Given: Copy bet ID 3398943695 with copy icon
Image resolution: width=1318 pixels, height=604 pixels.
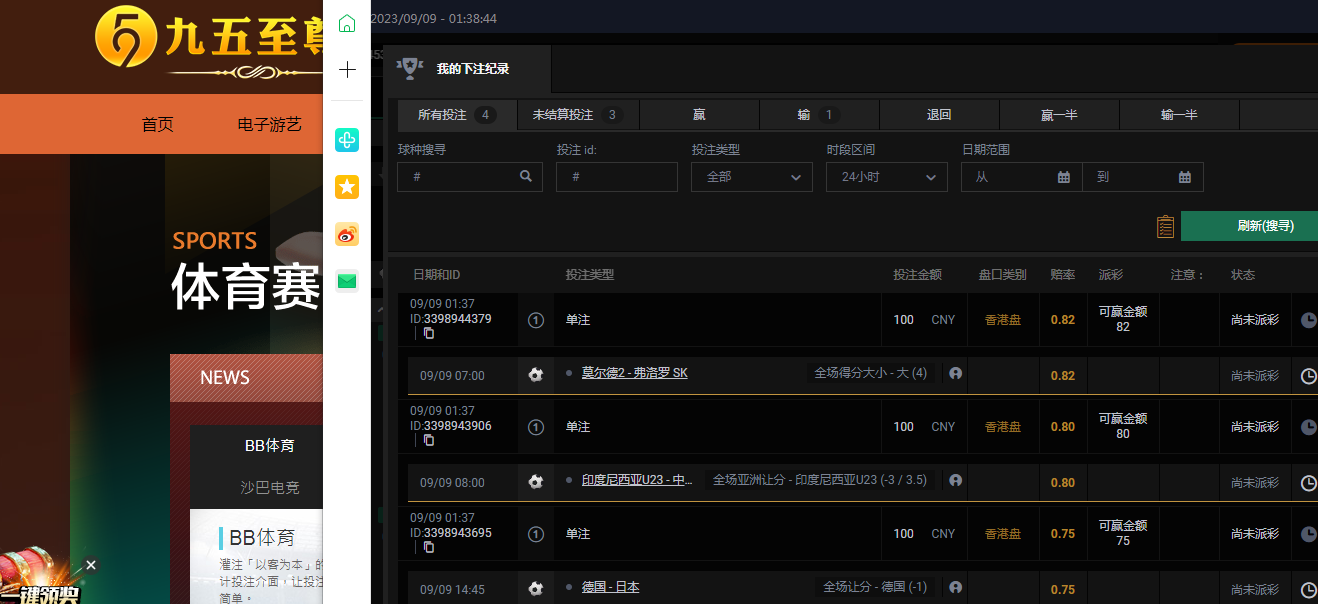Looking at the screenshot, I should [x=429, y=547].
